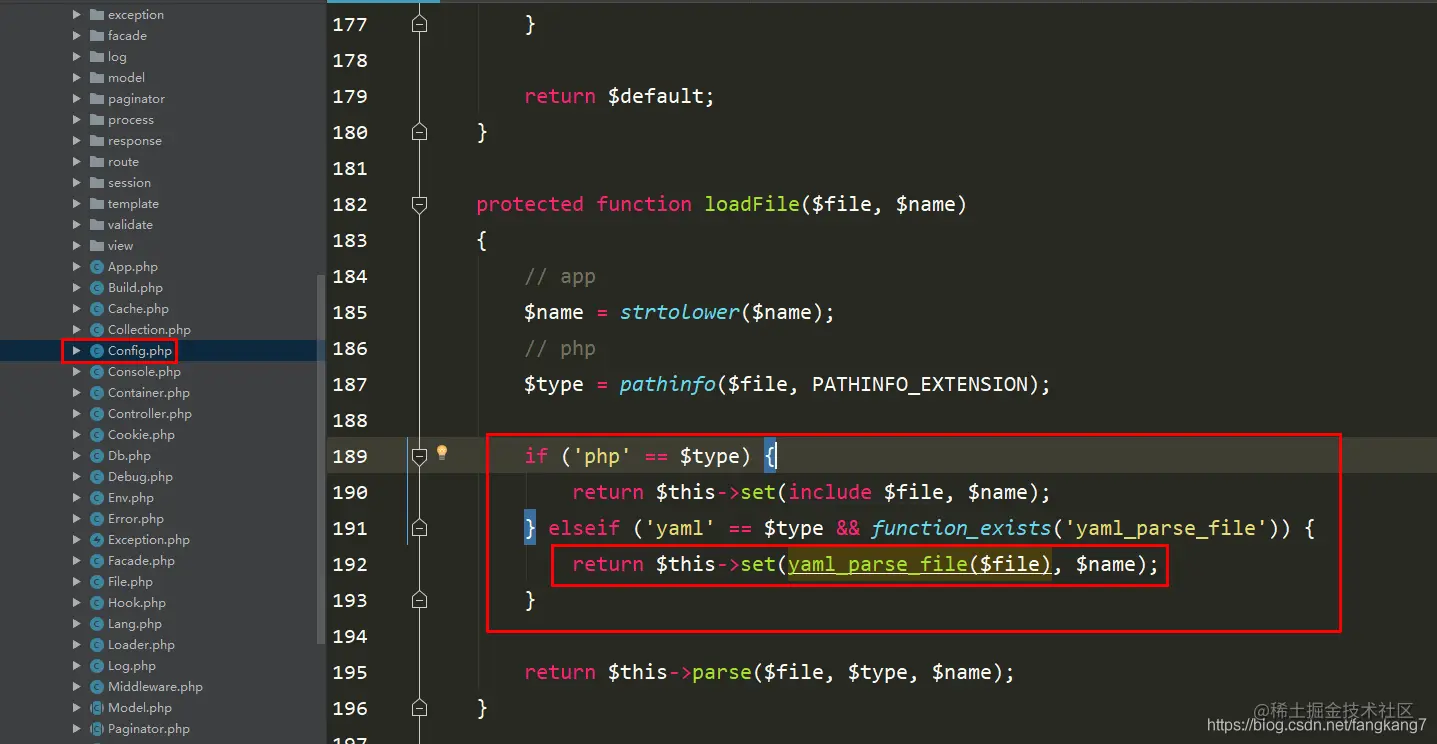Click the Exception.php file icon
Viewport: 1437px width, 744px height.
click(x=97, y=540)
